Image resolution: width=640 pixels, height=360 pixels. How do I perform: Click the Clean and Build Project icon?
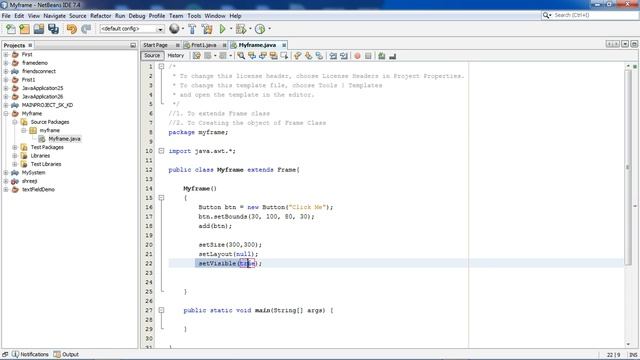(207, 29)
